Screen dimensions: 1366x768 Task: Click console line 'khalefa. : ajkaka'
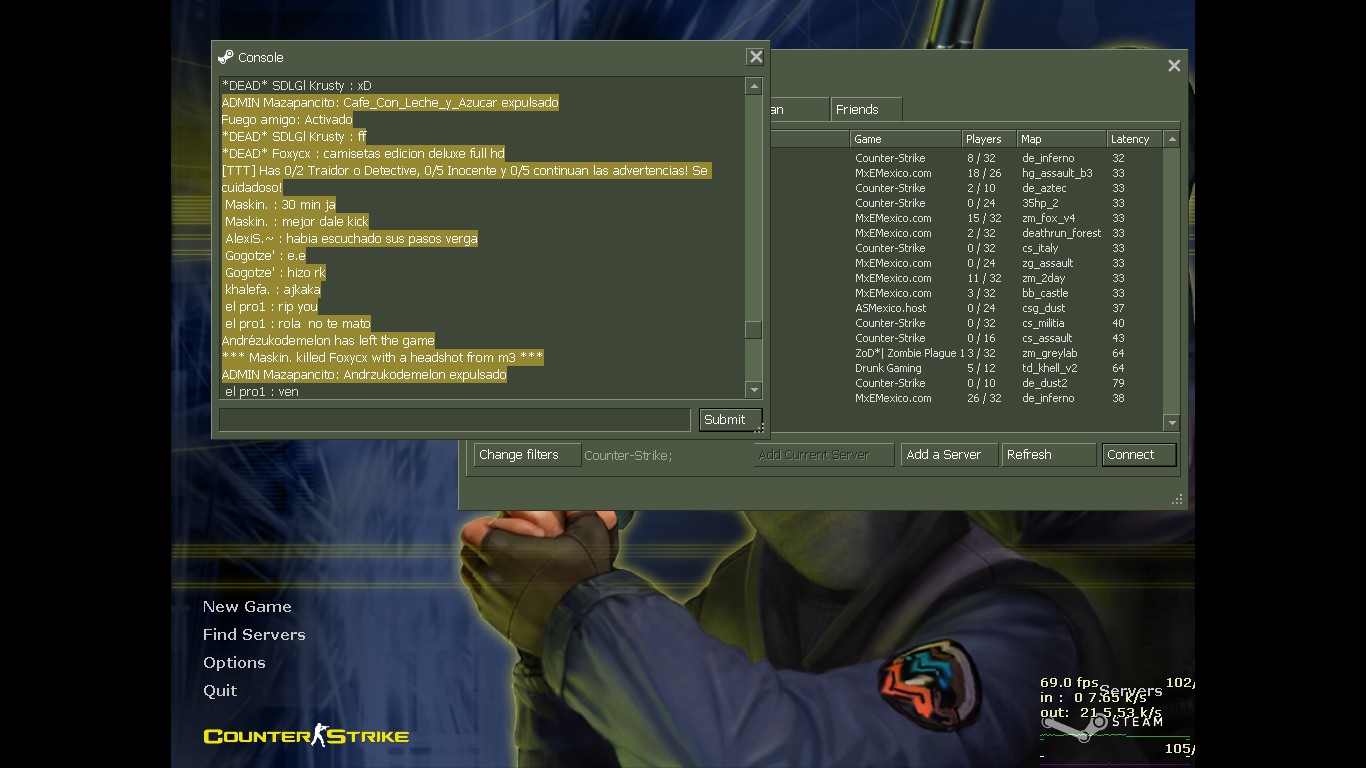click(x=272, y=290)
